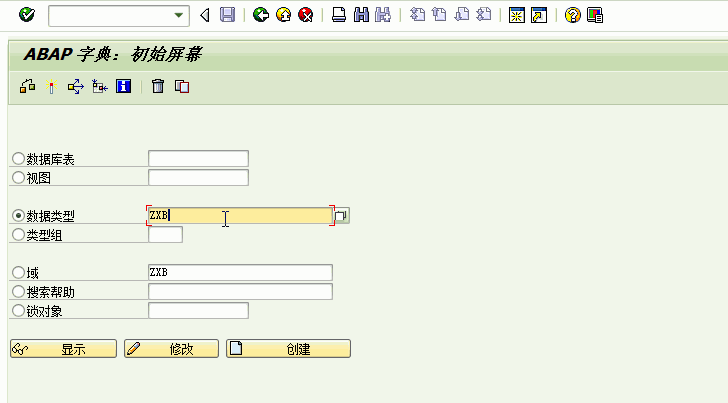The height and width of the screenshot is (403, 728).
Task: Click the Find Next binoculars icon
Action: 383,15
